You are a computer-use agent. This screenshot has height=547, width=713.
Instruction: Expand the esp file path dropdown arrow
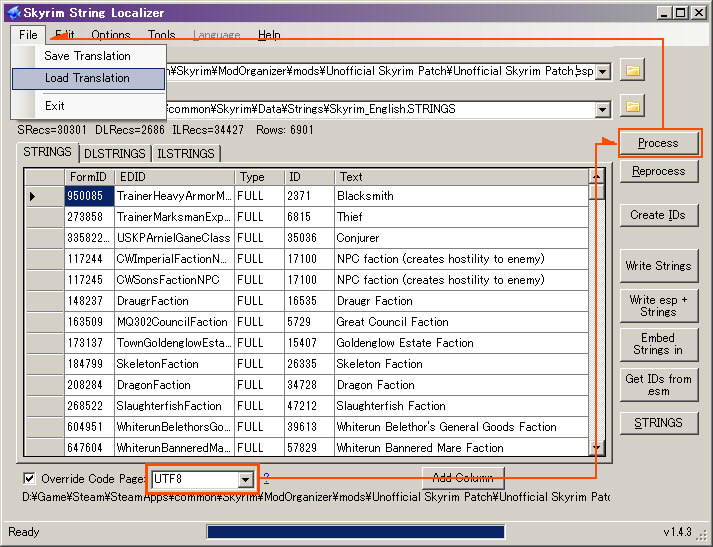coord(603,72)
